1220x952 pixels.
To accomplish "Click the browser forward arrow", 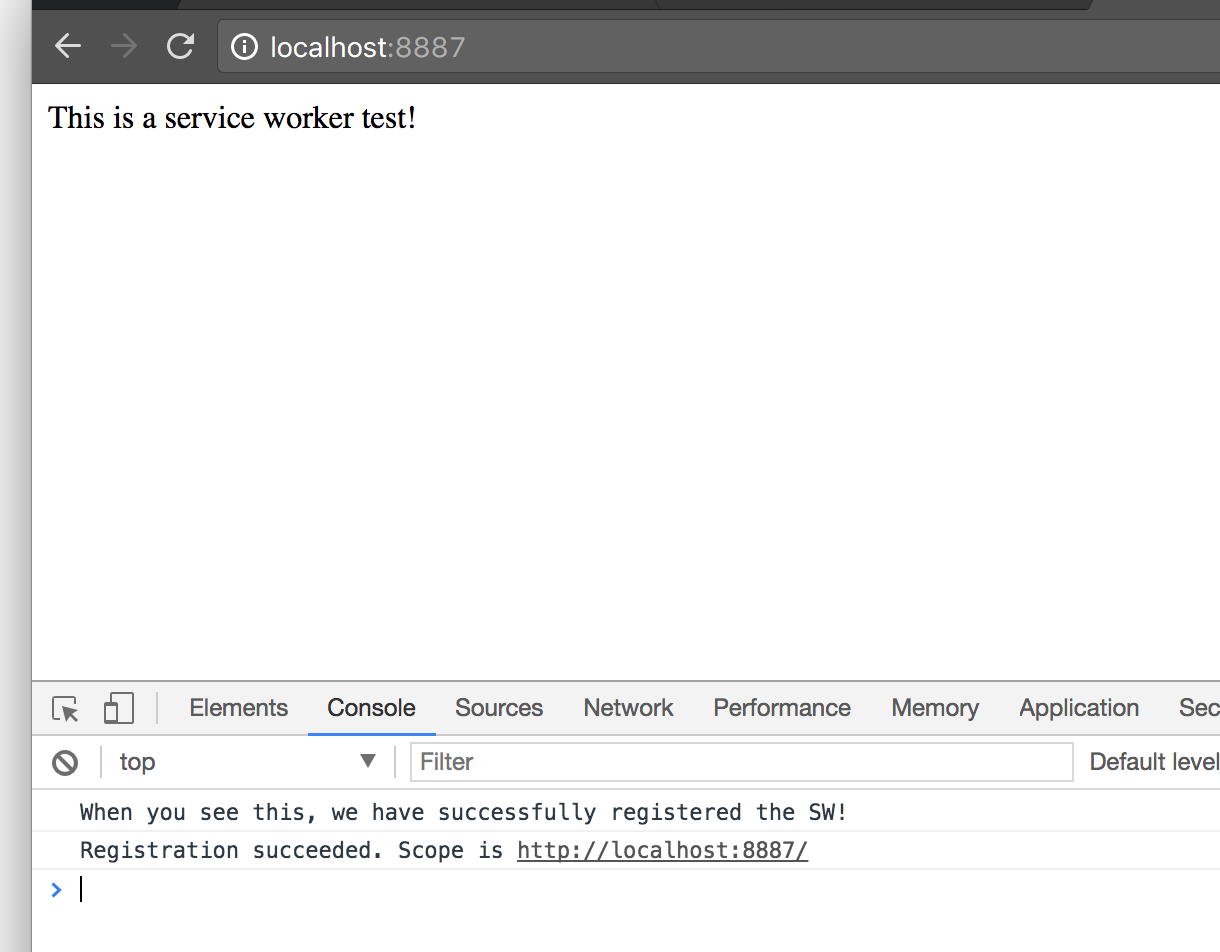I will [x=124, y=46].
